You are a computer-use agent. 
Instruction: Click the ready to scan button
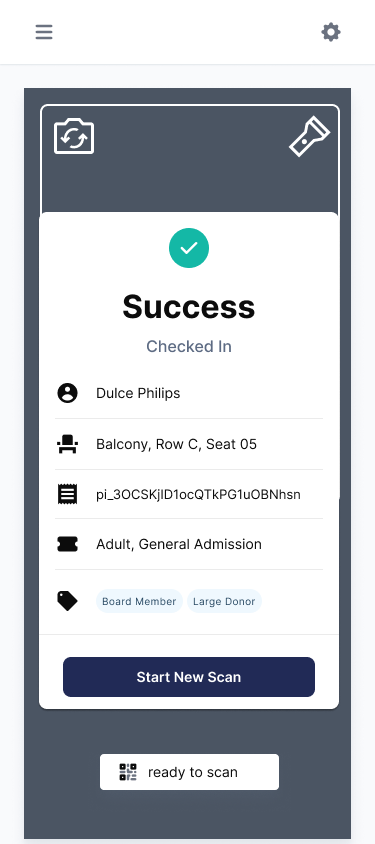[x=189, y=772]
